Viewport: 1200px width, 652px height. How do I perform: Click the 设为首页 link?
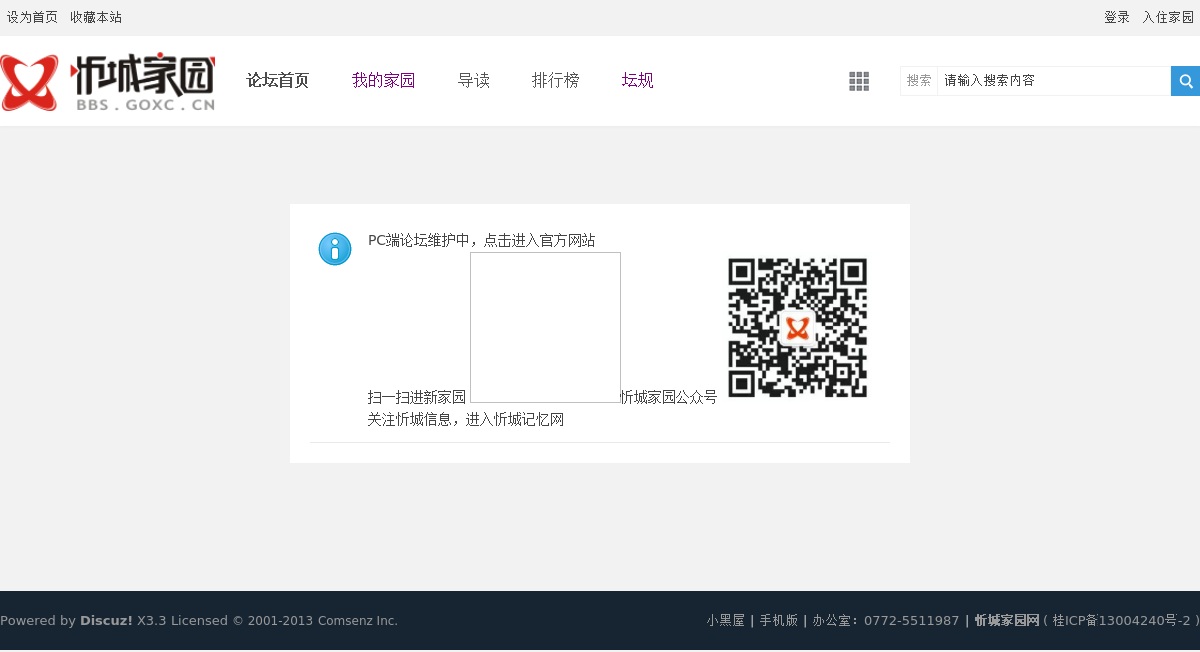pyautogui.click(x=32, y=17)
